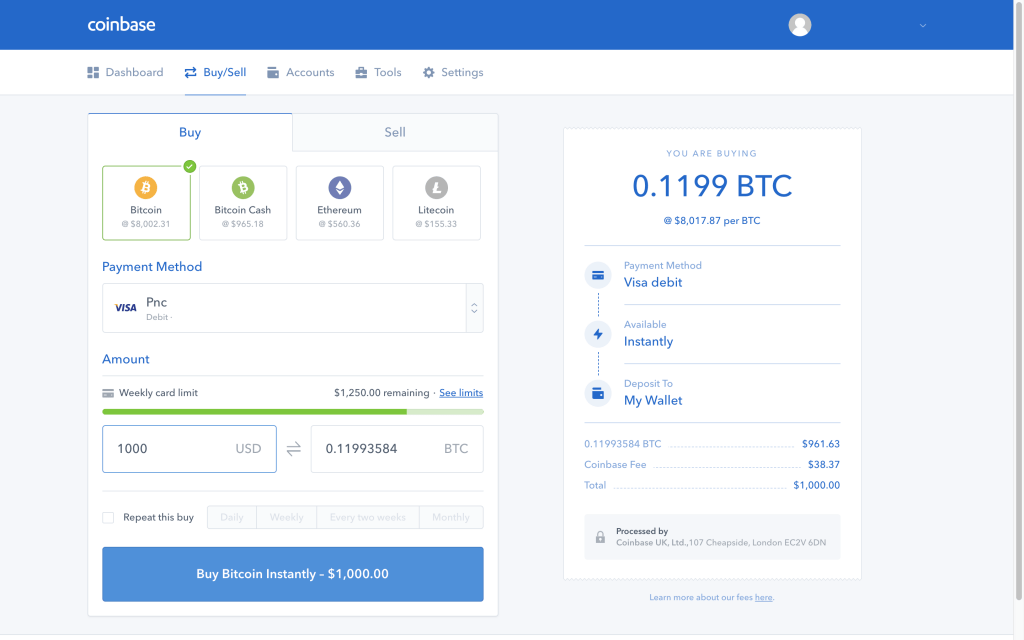The height and width of the screenshot is (640, 1024).
Task: Click the My Wallet deposit text
Action: coord(653,401)
